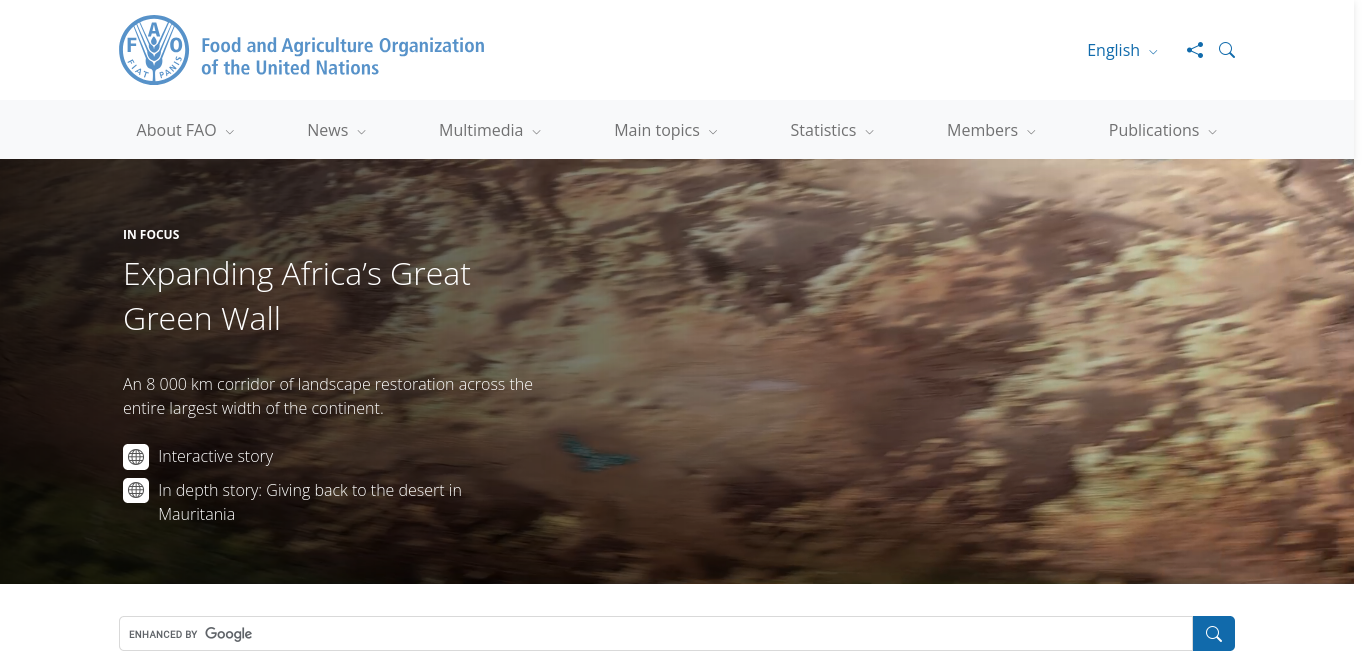Expand the Main topics menu

click(x=666, y=130)
